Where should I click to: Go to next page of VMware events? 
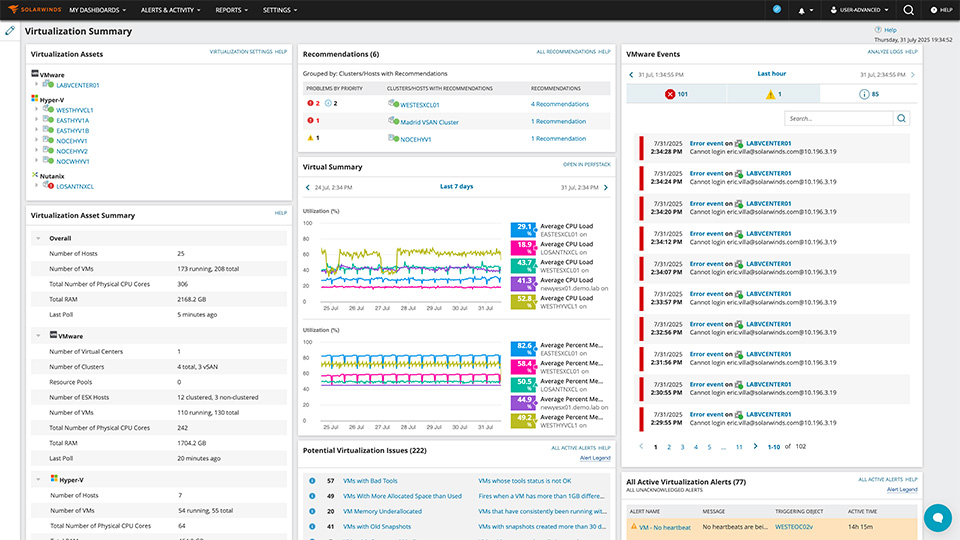[756, 447]
